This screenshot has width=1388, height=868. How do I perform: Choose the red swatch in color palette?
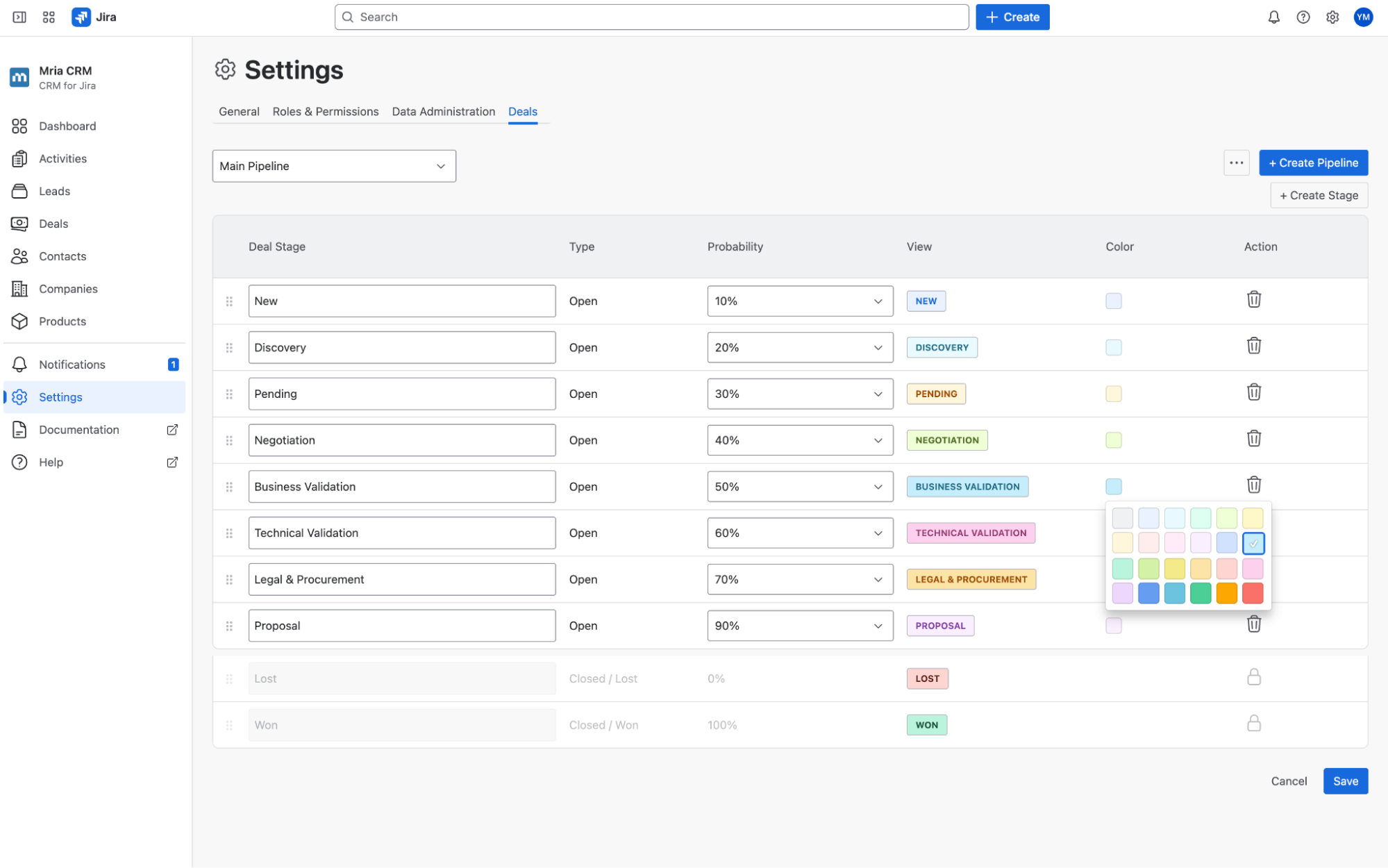tap(1253, 594)
